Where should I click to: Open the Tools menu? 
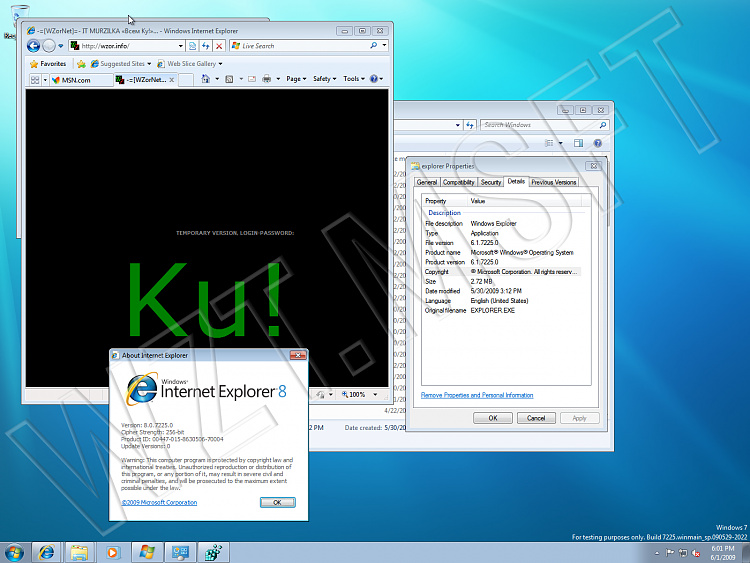354,79
